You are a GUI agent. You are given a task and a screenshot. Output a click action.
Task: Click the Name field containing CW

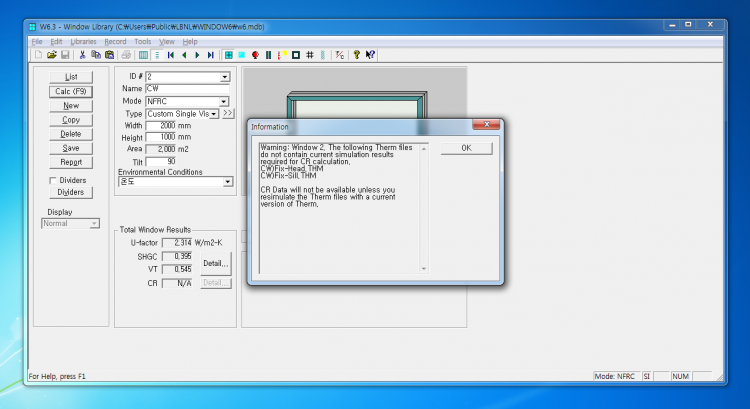point(187,89)
